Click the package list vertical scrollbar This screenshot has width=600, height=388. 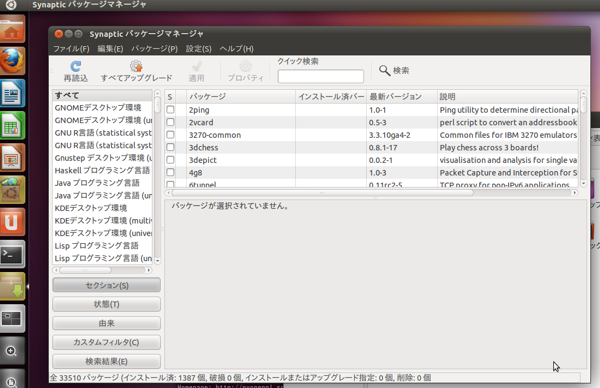pyautogui.click(x=583, y=138)
